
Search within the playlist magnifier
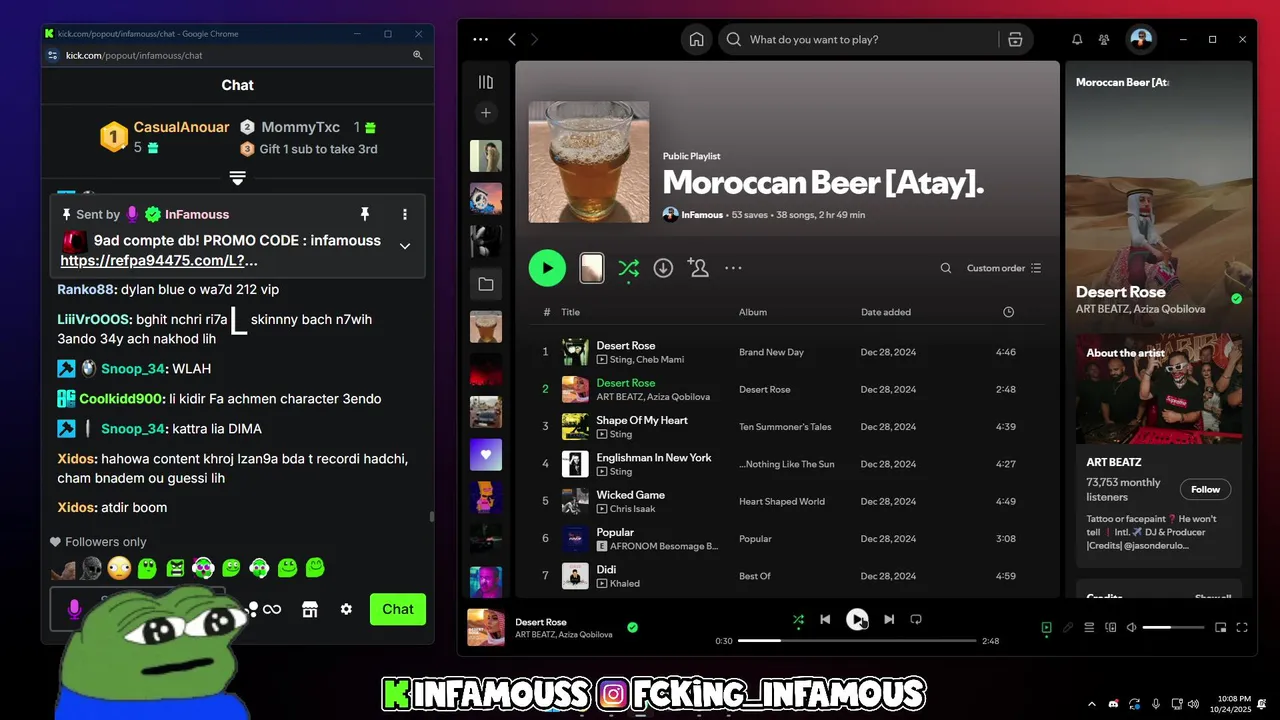coord(946,268)
